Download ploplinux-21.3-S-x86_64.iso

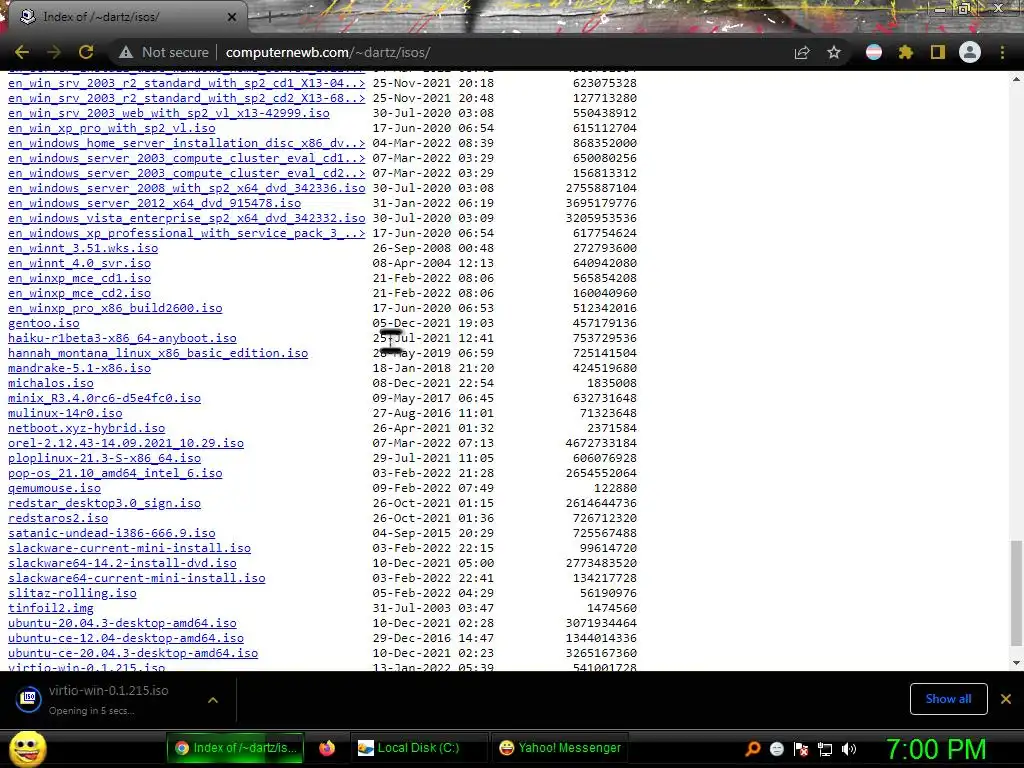pyautogui.click(x=104, y=458)
